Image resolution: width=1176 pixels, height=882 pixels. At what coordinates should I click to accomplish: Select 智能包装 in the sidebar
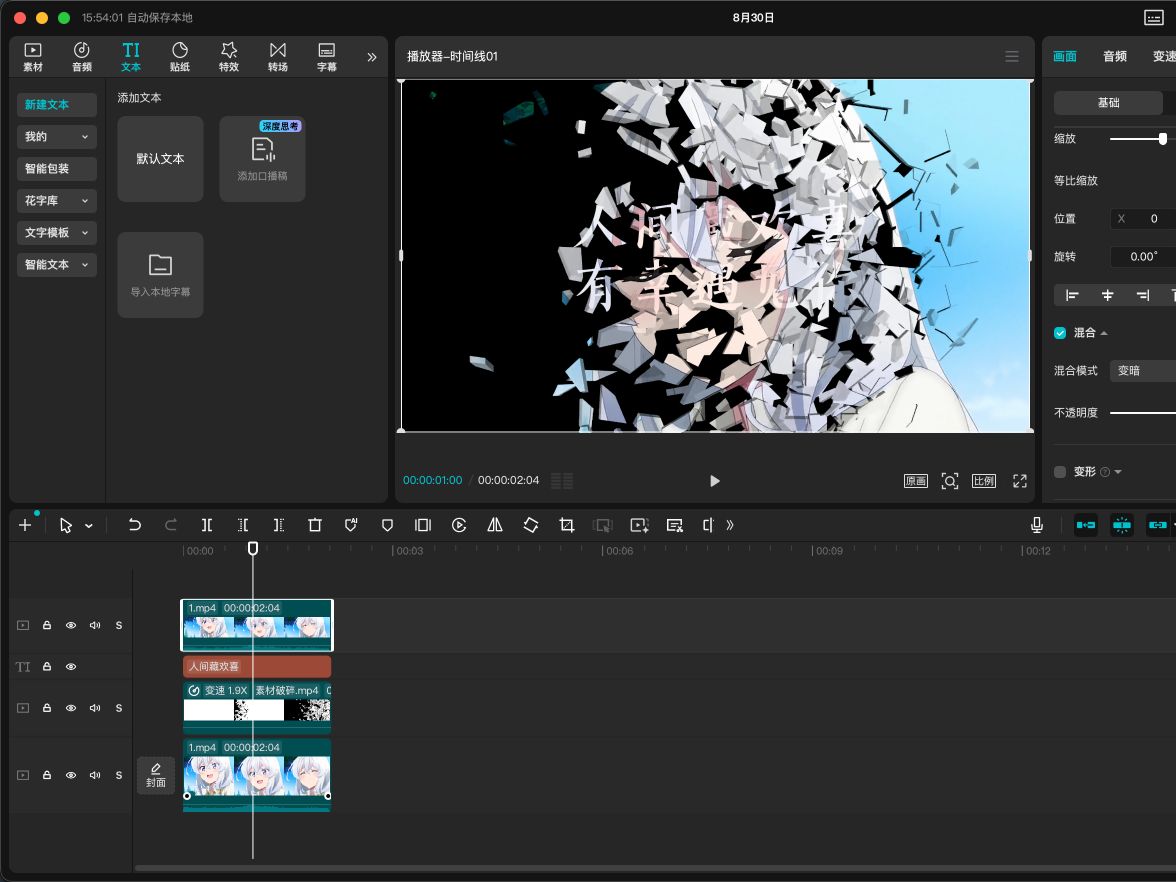click(57, 169)
